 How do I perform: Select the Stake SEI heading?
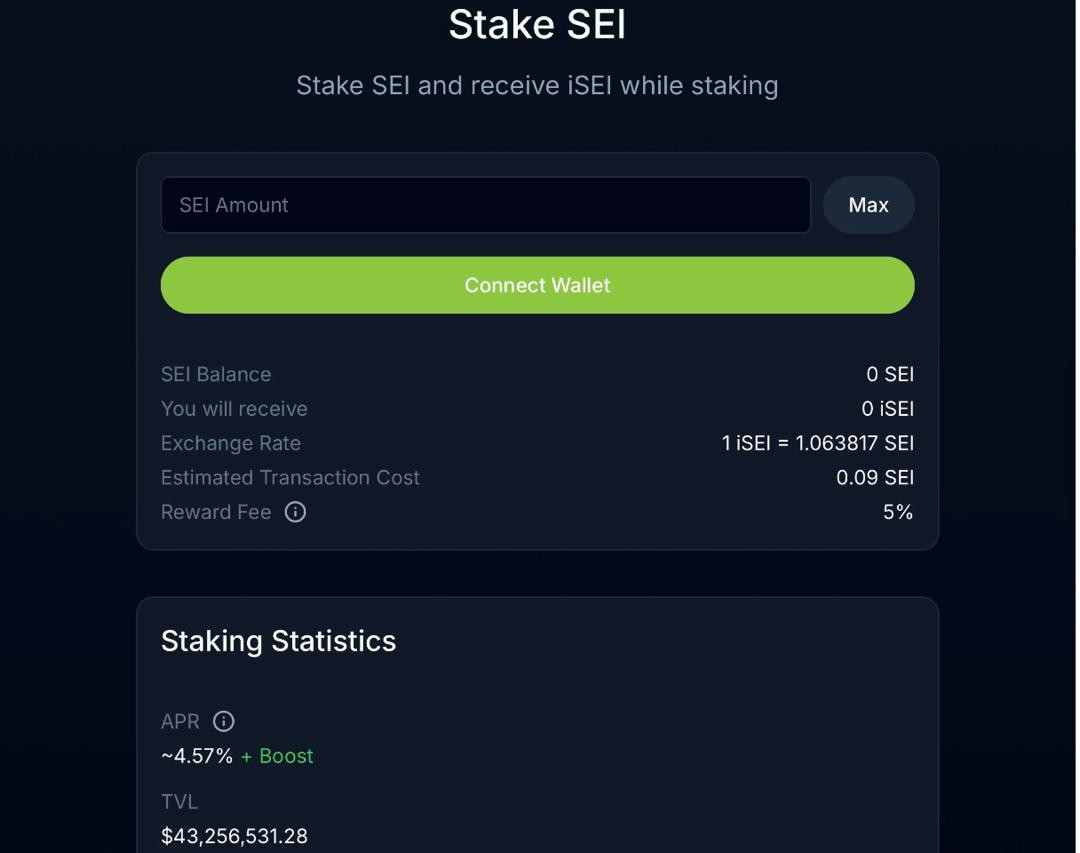(537, 24)
